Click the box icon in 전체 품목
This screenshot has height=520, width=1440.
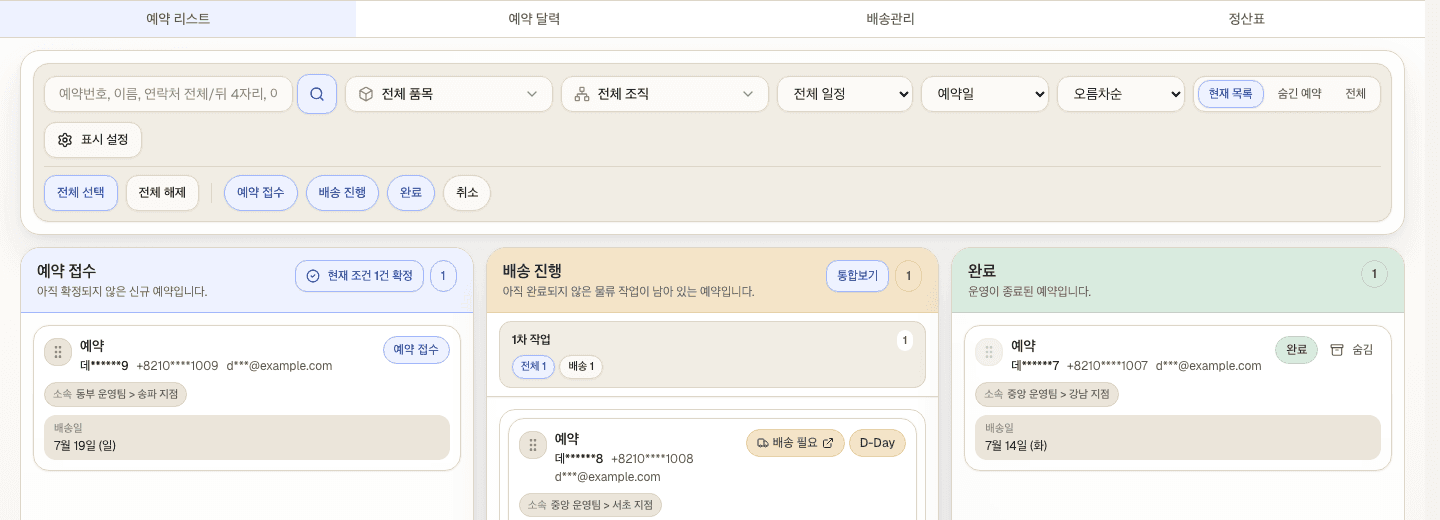tap(366, 94)
